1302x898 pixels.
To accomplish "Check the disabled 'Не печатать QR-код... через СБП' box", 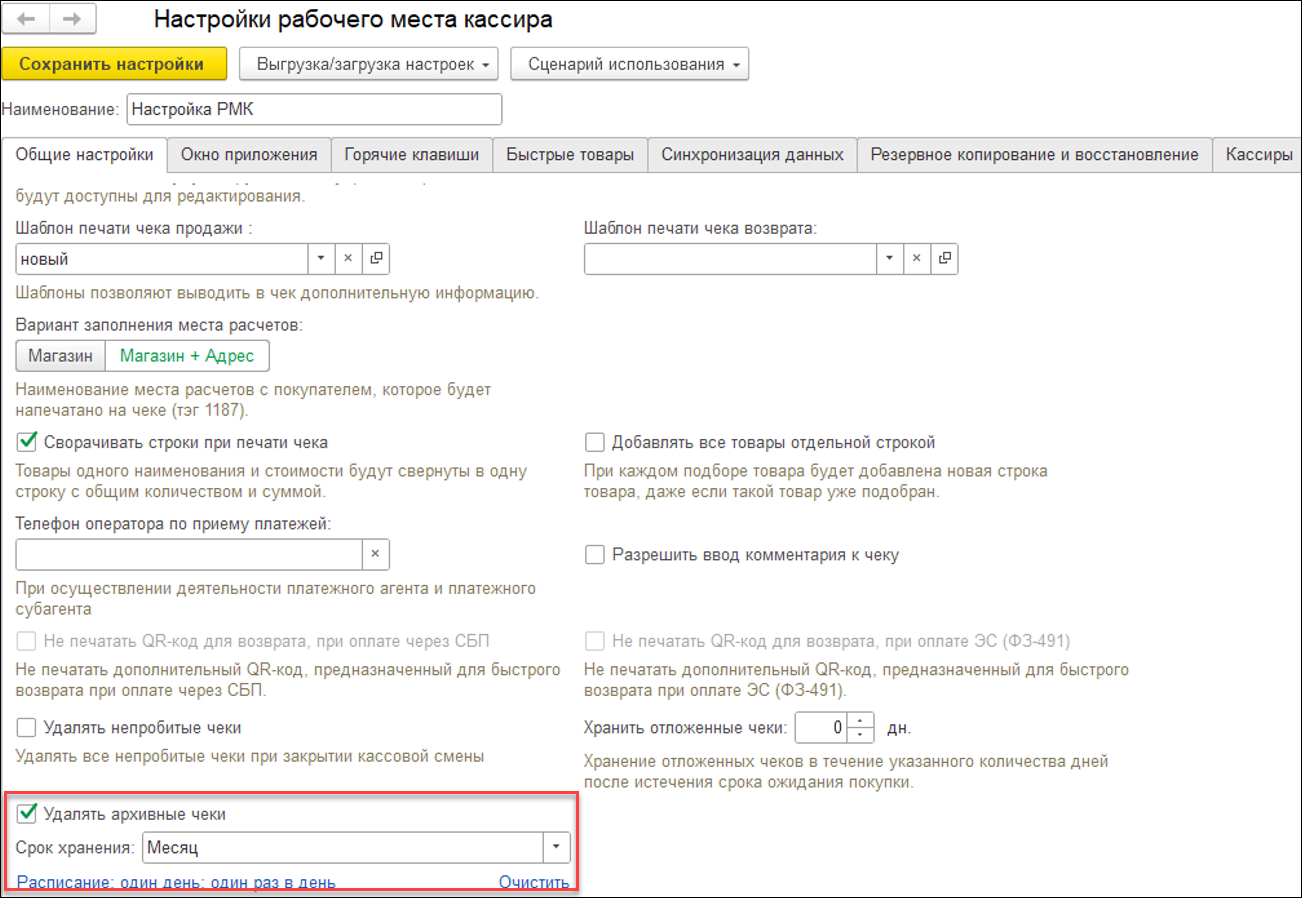I will pyautogui.click(x=28, y=641).
